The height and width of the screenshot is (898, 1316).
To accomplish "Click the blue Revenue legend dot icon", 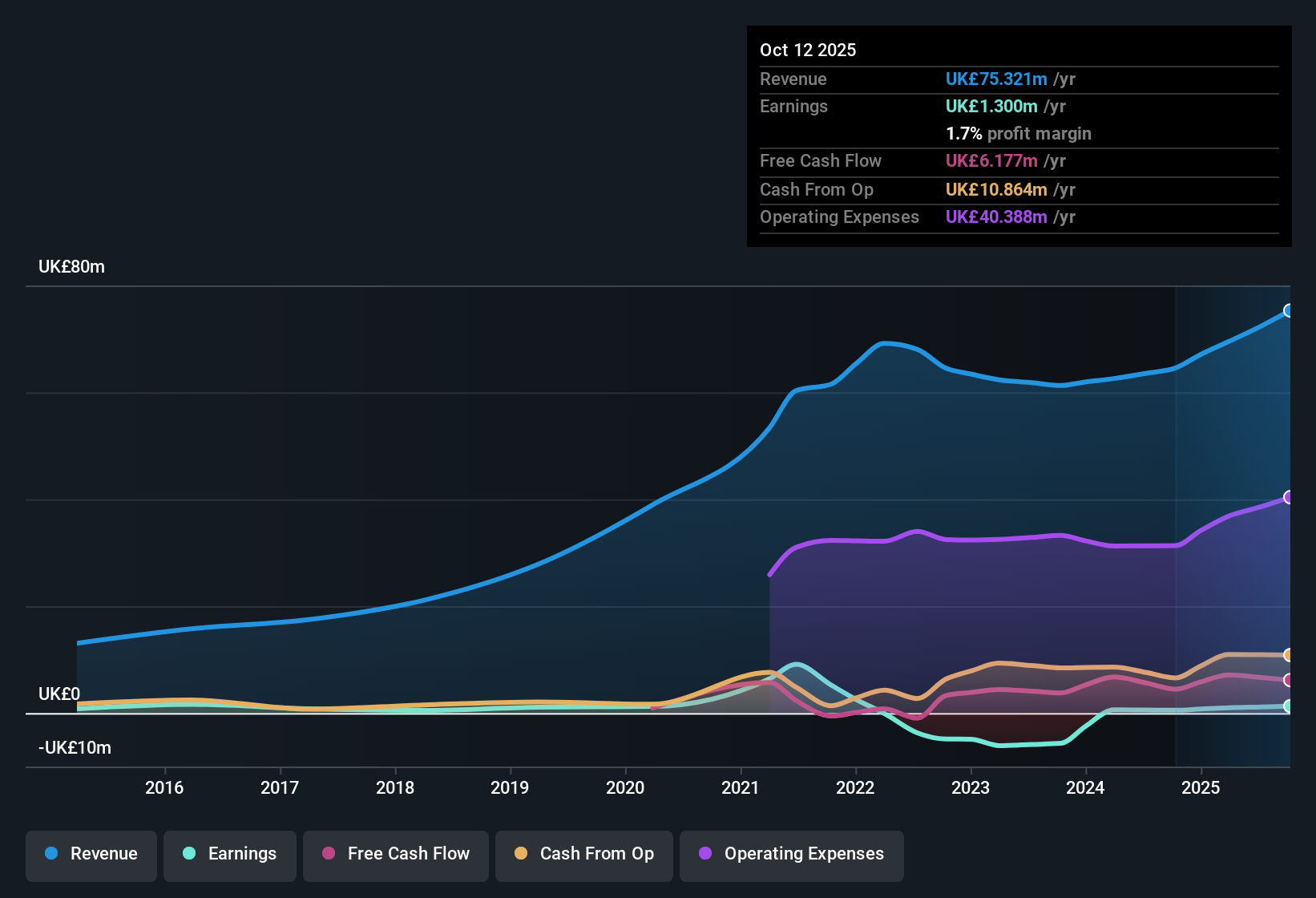I will [x=50, y=854].
